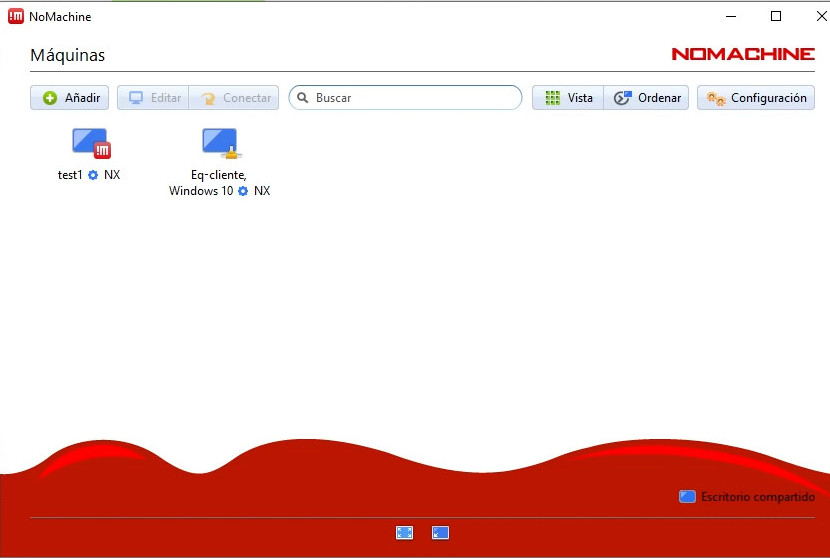Viewport: 830px width, 558px height.
Task: Click the Conectar toolbar button
Action: 235,98
